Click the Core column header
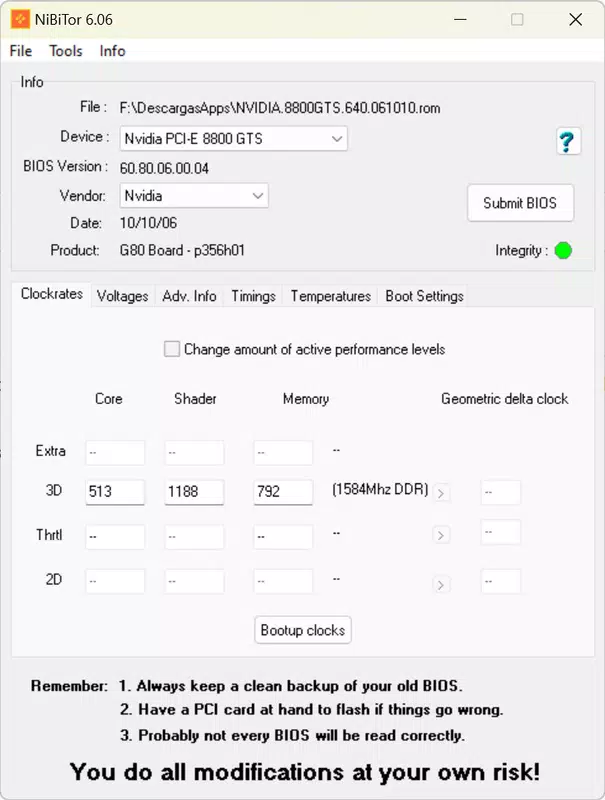Viewport: 605px width, 800px height. coord(109,398)
